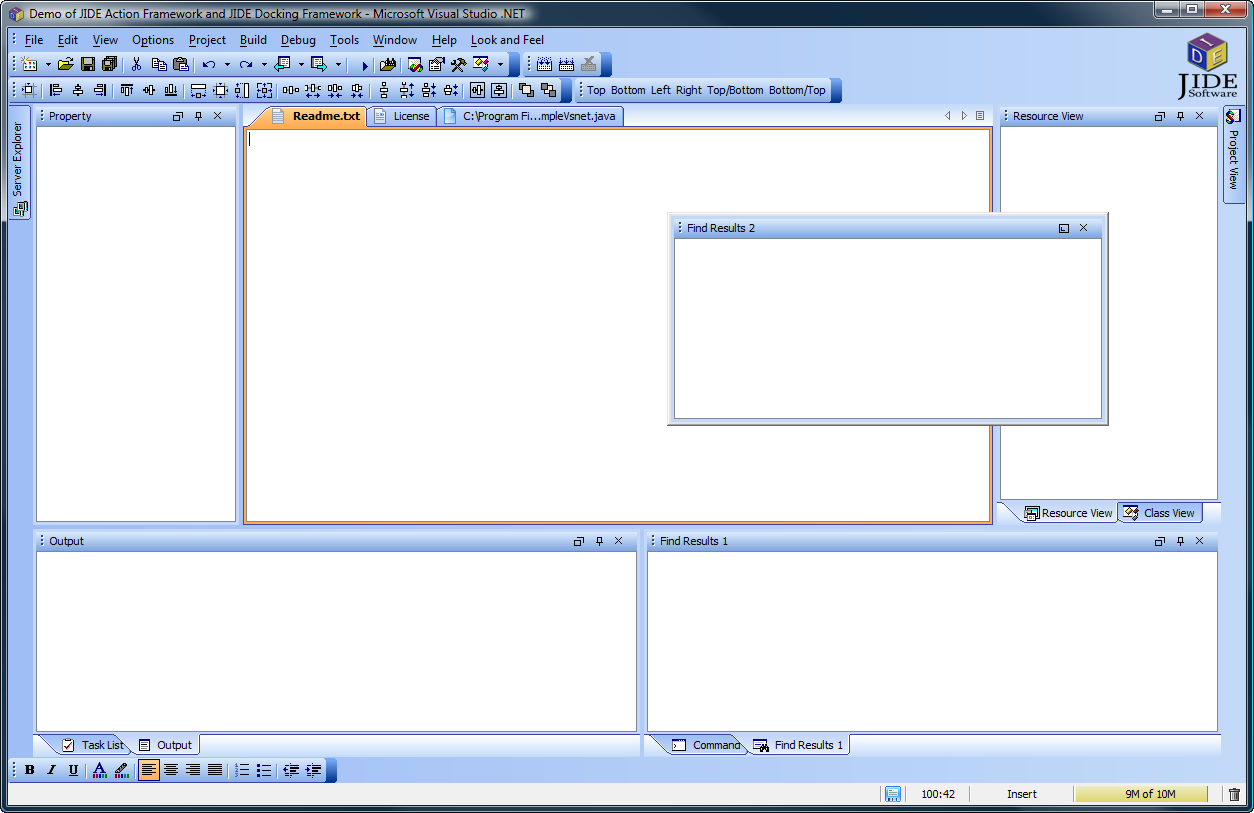The image size is (1254, 813).
Task: Expand the Undo history dropdown arrow
Action: (227, 64)
